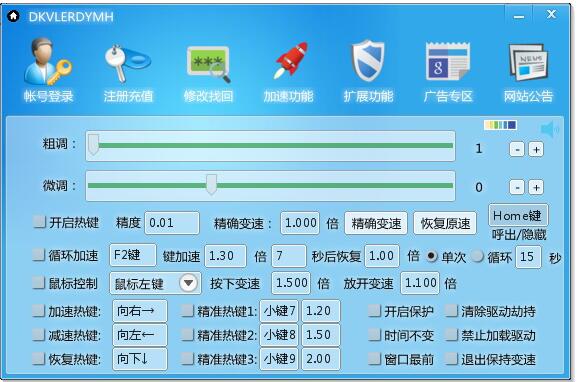Image resolution: width=577 pixels, height=382 pixels.
Task: Click 微调 minus button
Action: tap(517, 187)
